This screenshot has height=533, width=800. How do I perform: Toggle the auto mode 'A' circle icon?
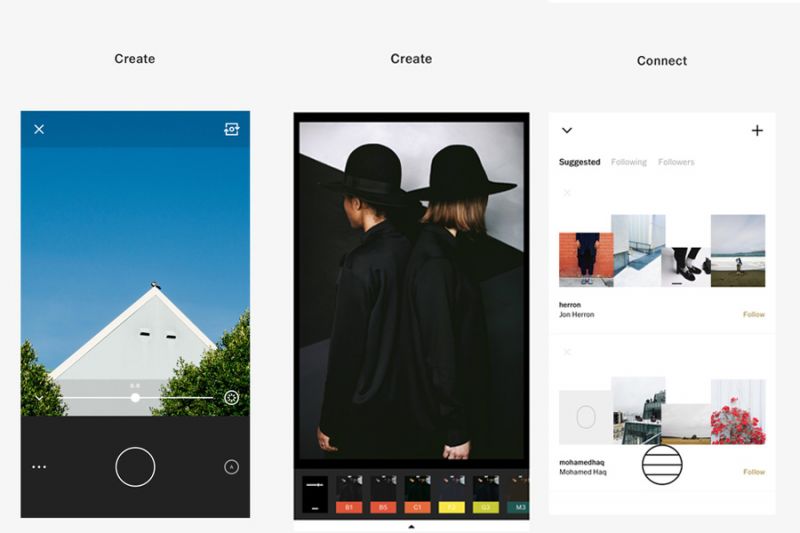pos(232,467)
